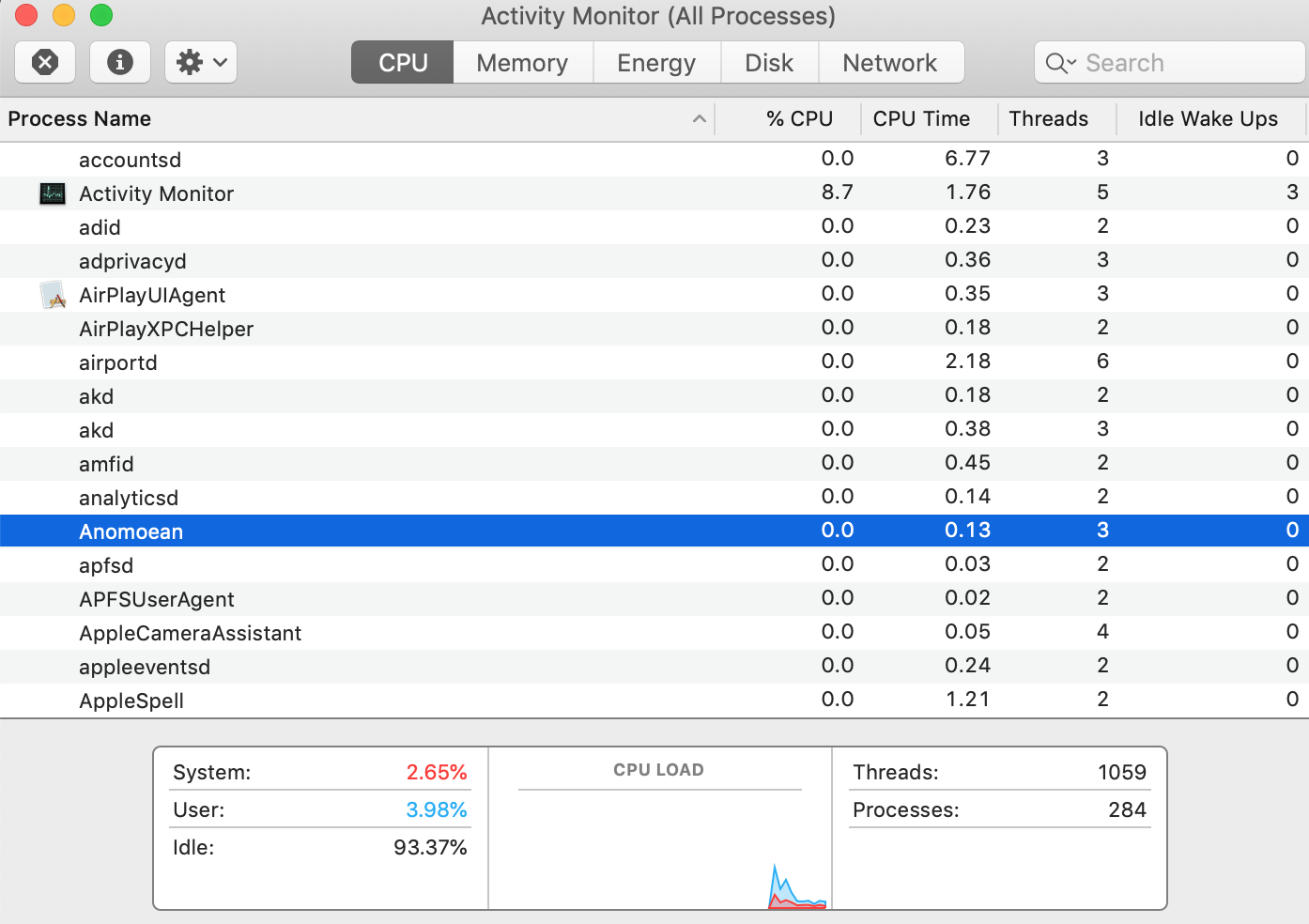Viewport: 1309px width, 924px height.
Task: Click the Processes total 284
Action: [x=1127, y=809]
